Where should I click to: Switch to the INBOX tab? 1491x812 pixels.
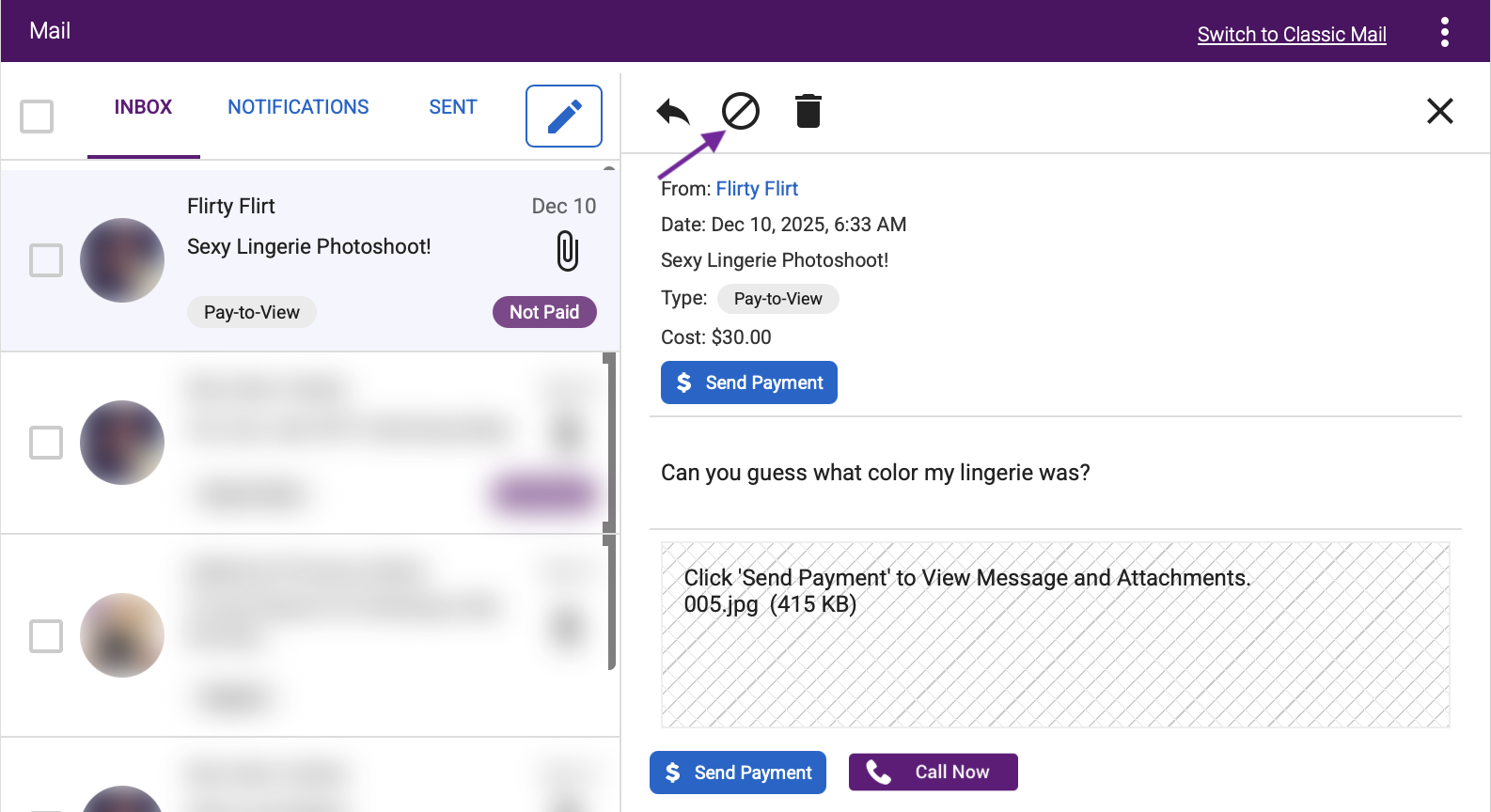143,107
